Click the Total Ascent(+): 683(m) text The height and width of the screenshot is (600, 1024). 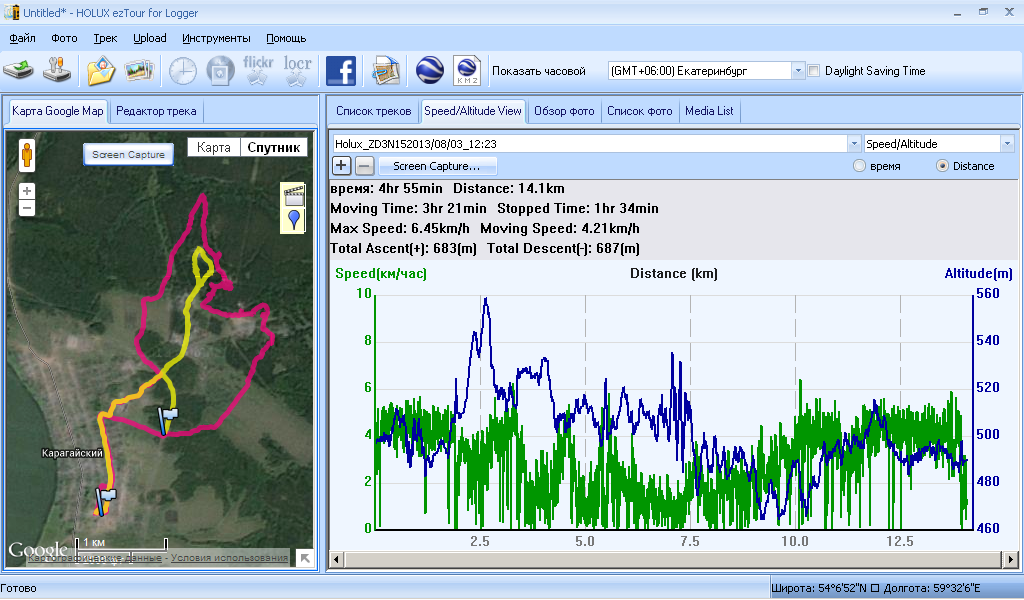tap(404, 248)
